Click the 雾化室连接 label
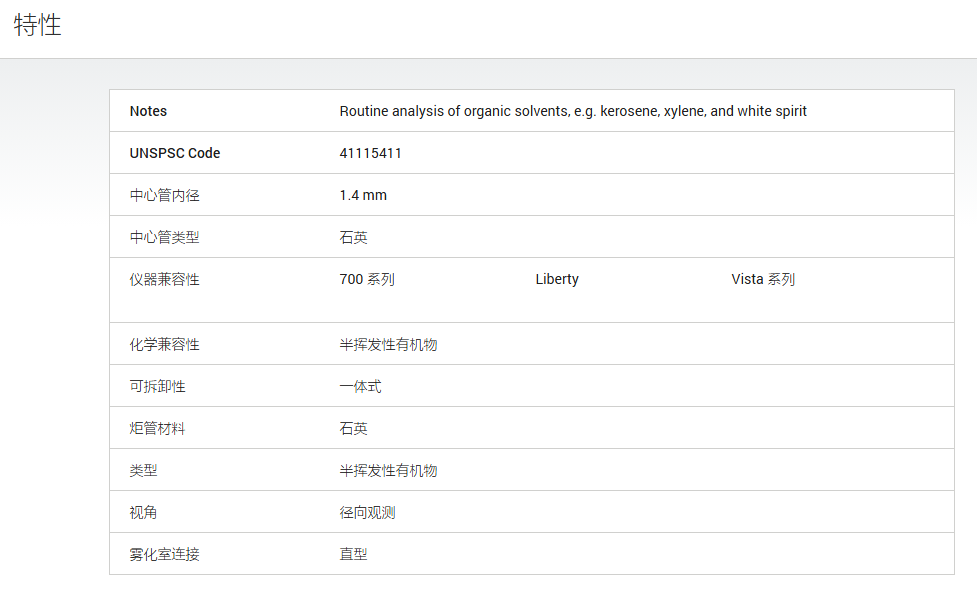Screen dimensions: 977x607 164,554
